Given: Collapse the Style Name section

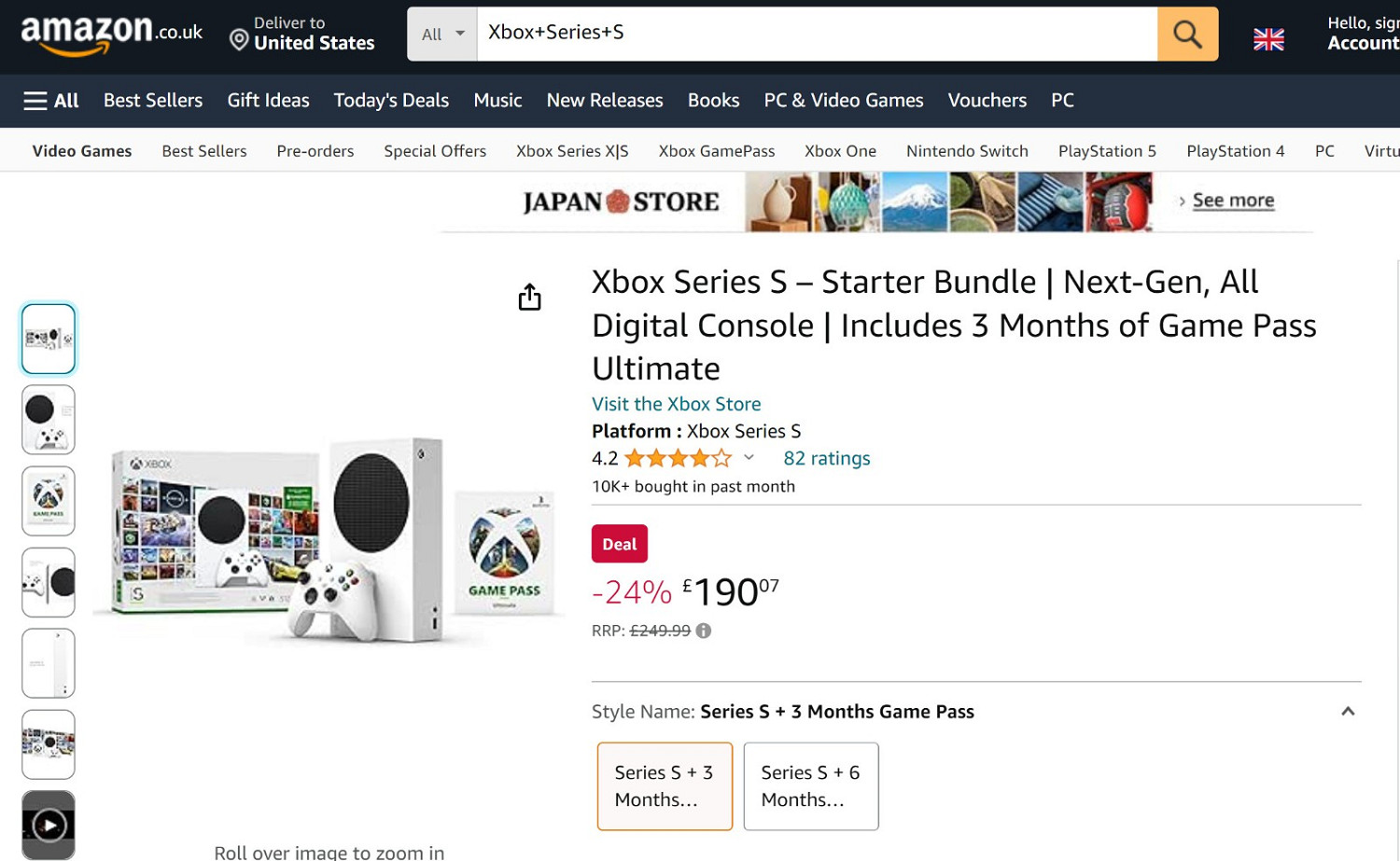Looking at the screenshot, I should (1348, 711).
